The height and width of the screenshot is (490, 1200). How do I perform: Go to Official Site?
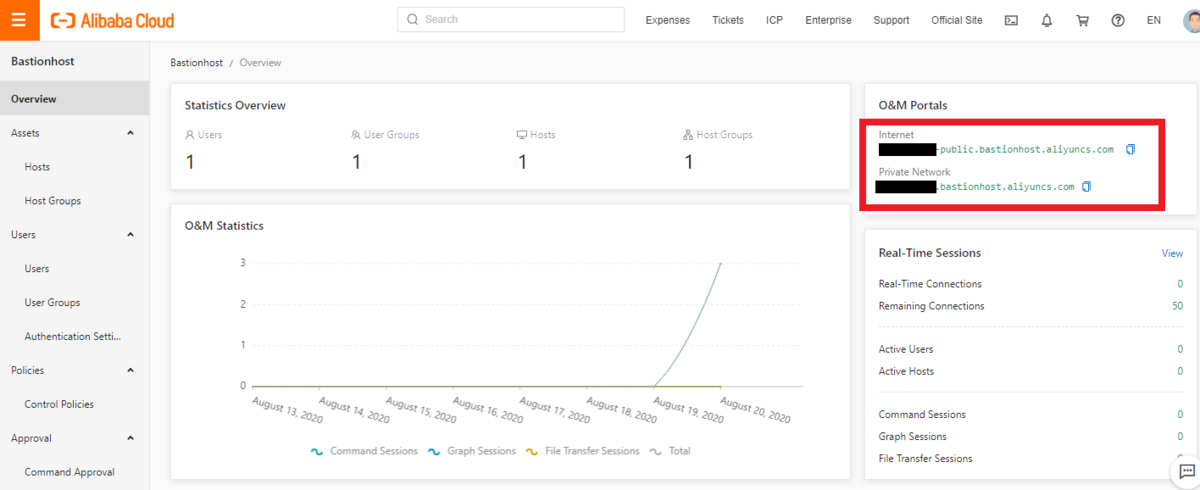pyautogui.click(x=957, y=20)
